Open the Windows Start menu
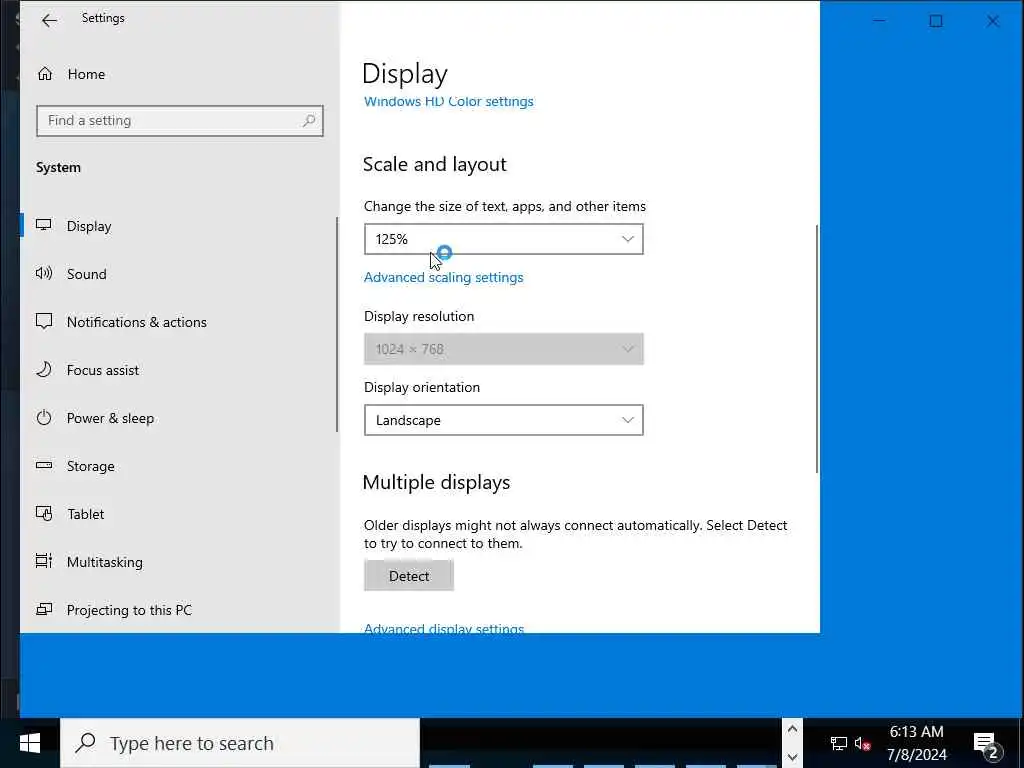The width and height of the screenshot is (1024, 768). point(29,743)
